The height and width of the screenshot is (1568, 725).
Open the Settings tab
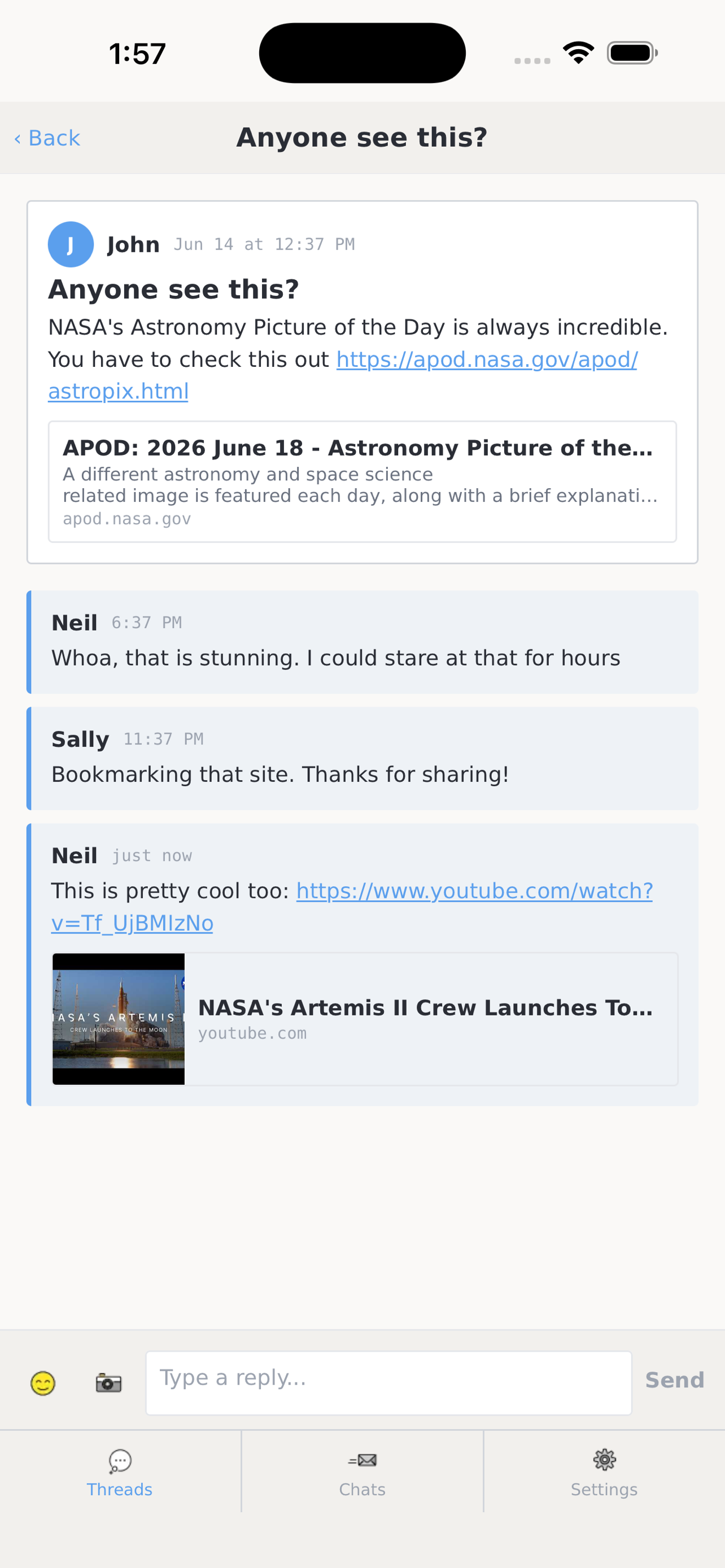pyautogui.click(x=604, y=1472)
